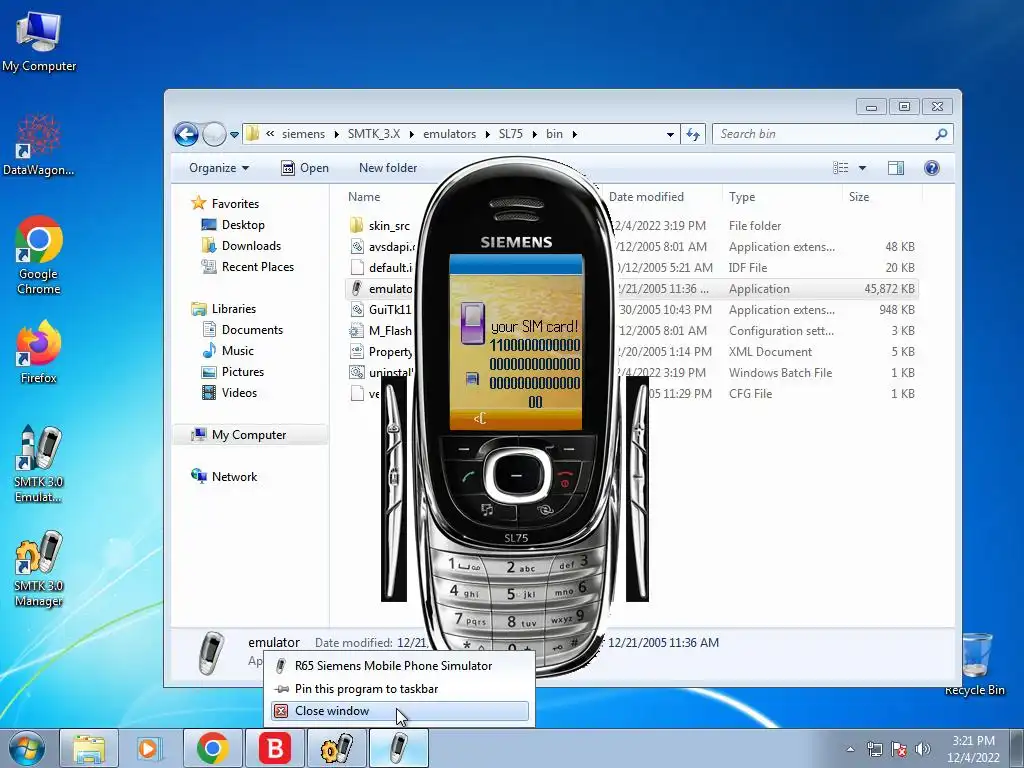Expand the arrow after SL75 in breadcrumb
Viewport: 1024px width, 768px height.
click(535, 135)
